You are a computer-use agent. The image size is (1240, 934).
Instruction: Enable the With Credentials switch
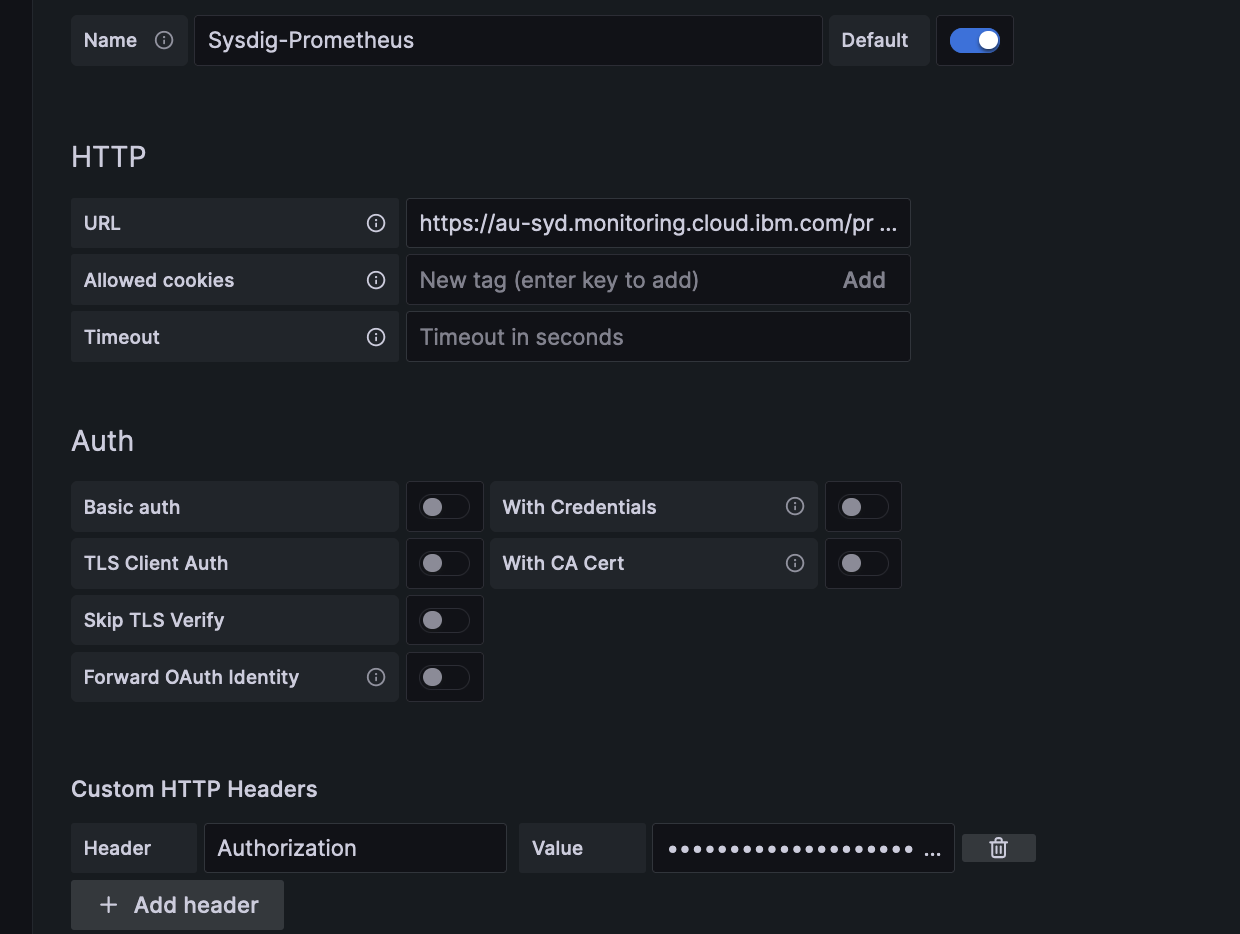[863, 507]
